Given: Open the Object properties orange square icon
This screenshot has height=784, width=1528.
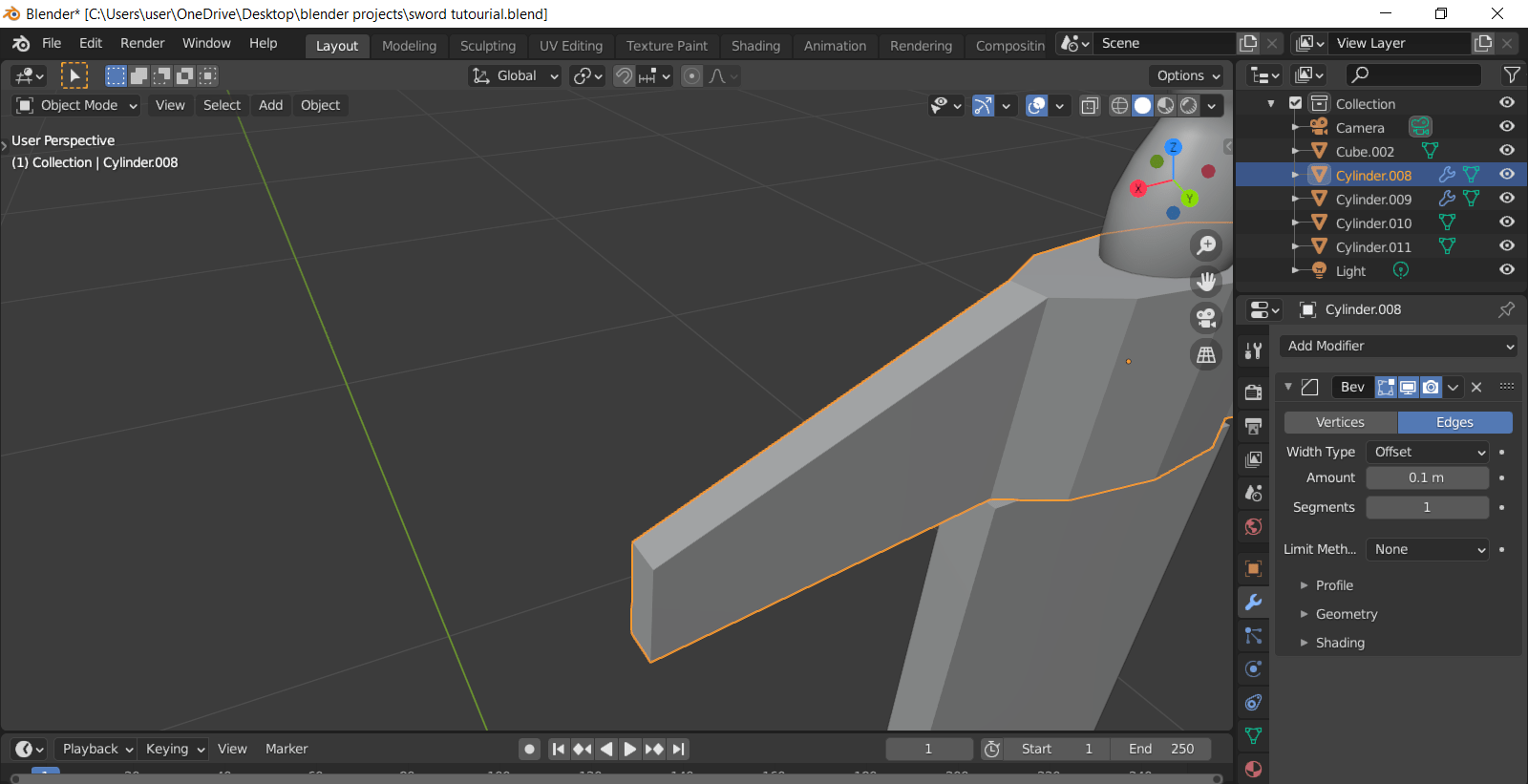Looking at the screenshot, I should click(1254, 568).
